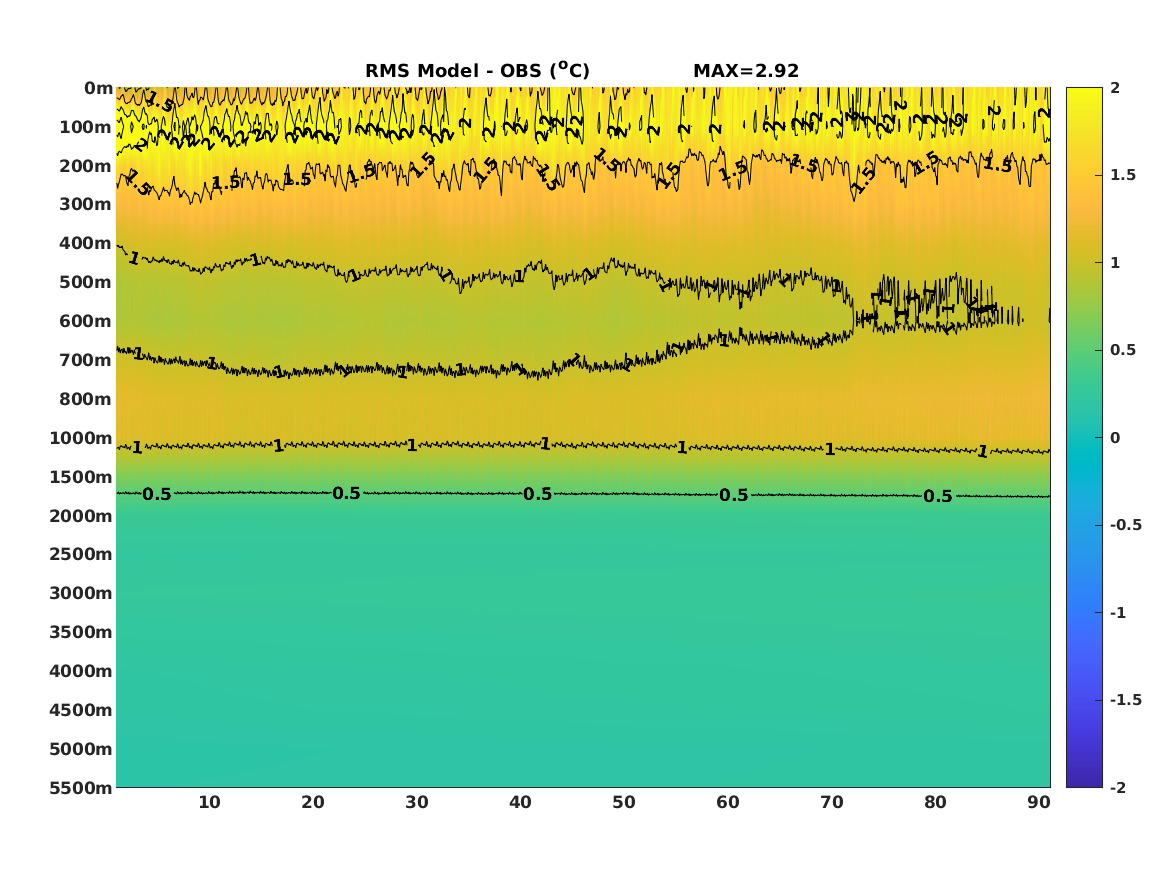Click the '100m' depth axis label
Screen dimensions: 1167x875
tap(86, 127)
